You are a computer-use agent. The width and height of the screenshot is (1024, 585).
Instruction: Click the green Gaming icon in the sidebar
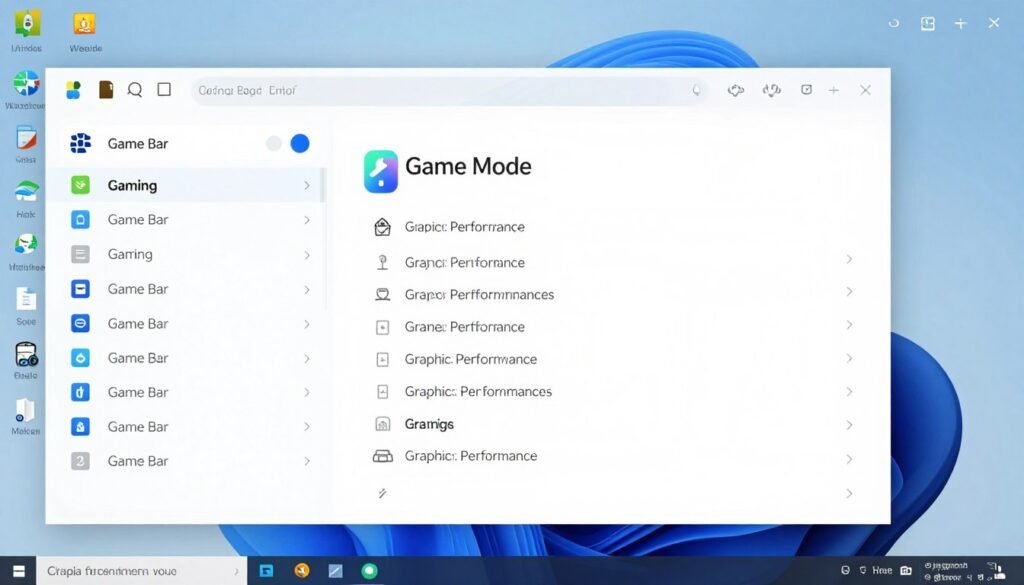[80, 185]
